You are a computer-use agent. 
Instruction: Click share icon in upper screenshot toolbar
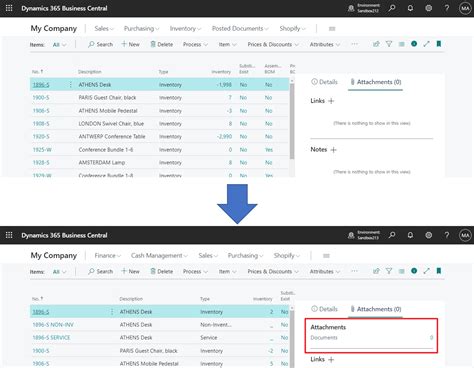[x=376, y=44]
